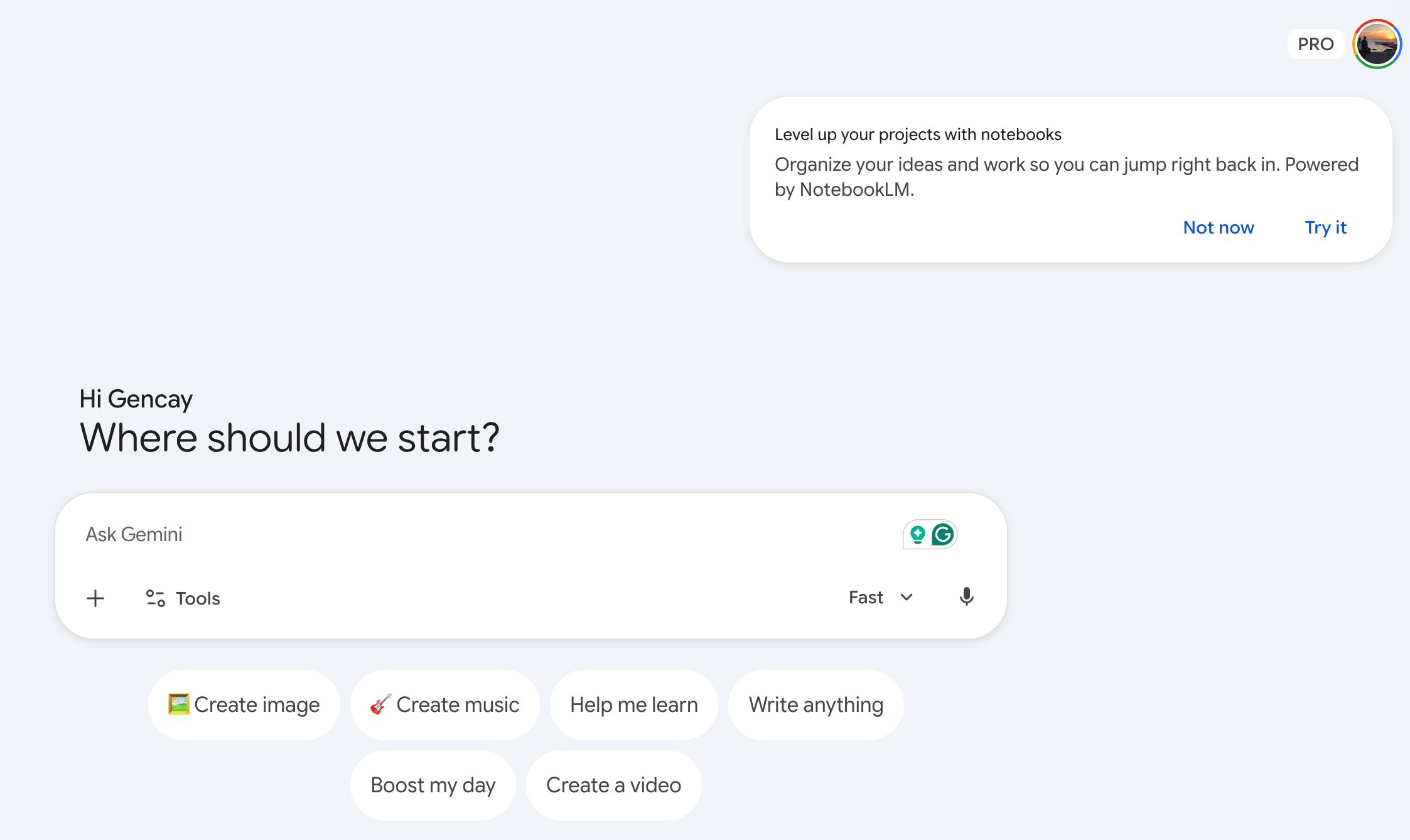Select the Write anything suggestion
This screenshot has width=1410, height=840.
coord(815,704)
